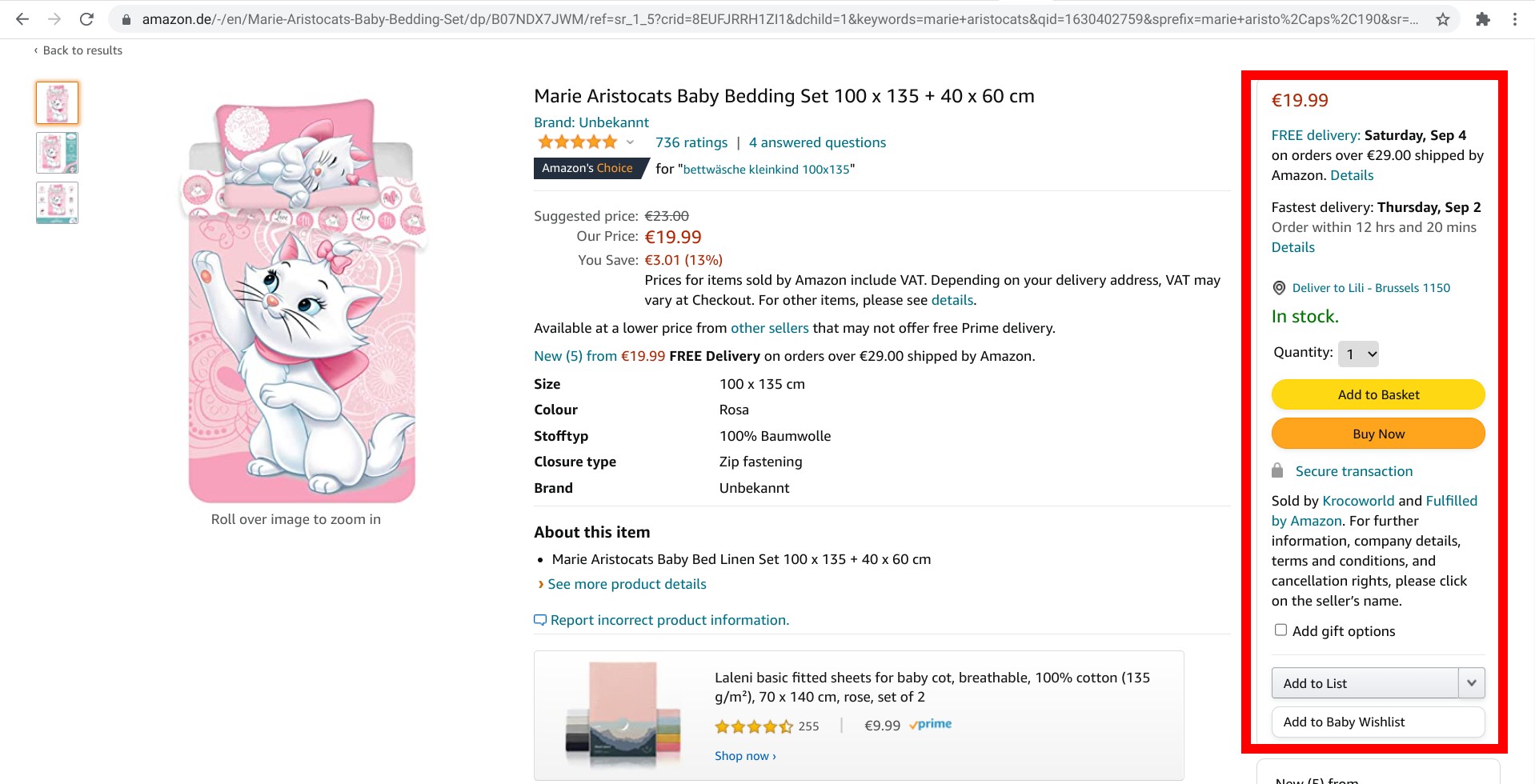
Task: Reload the page with the refresh icon
Action: 86,19
